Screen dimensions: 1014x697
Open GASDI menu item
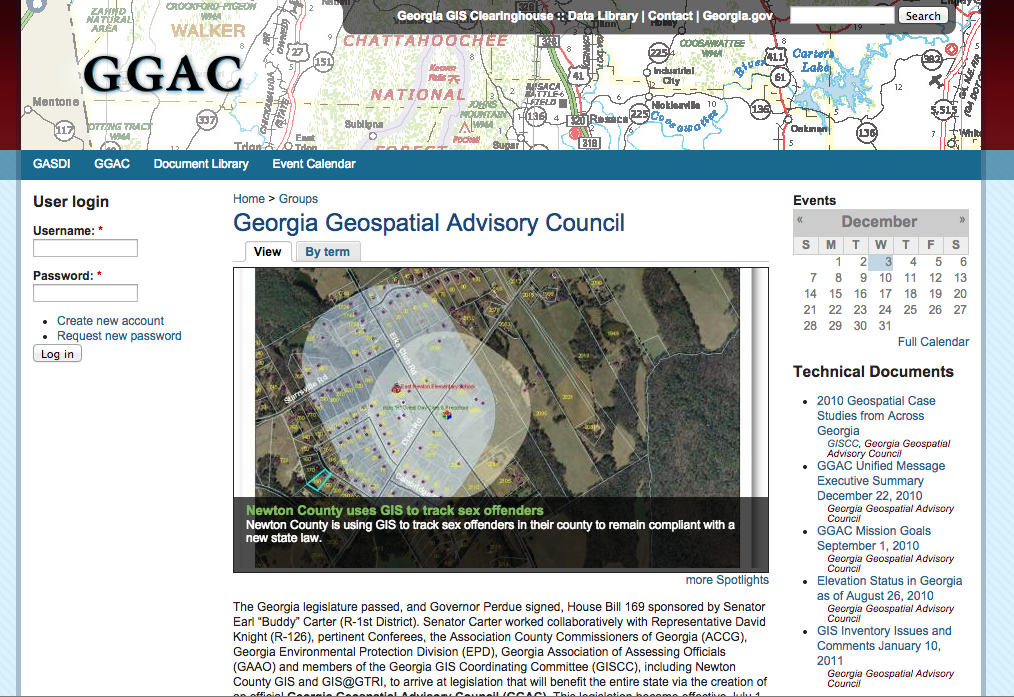[51, 164]
